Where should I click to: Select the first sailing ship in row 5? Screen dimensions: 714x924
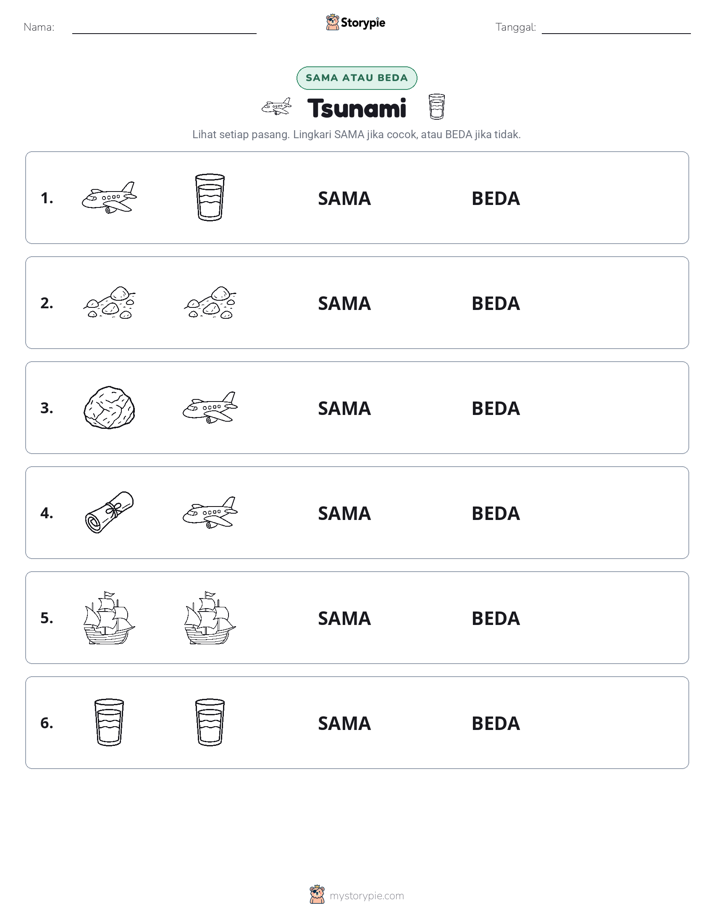coord(109,618)
